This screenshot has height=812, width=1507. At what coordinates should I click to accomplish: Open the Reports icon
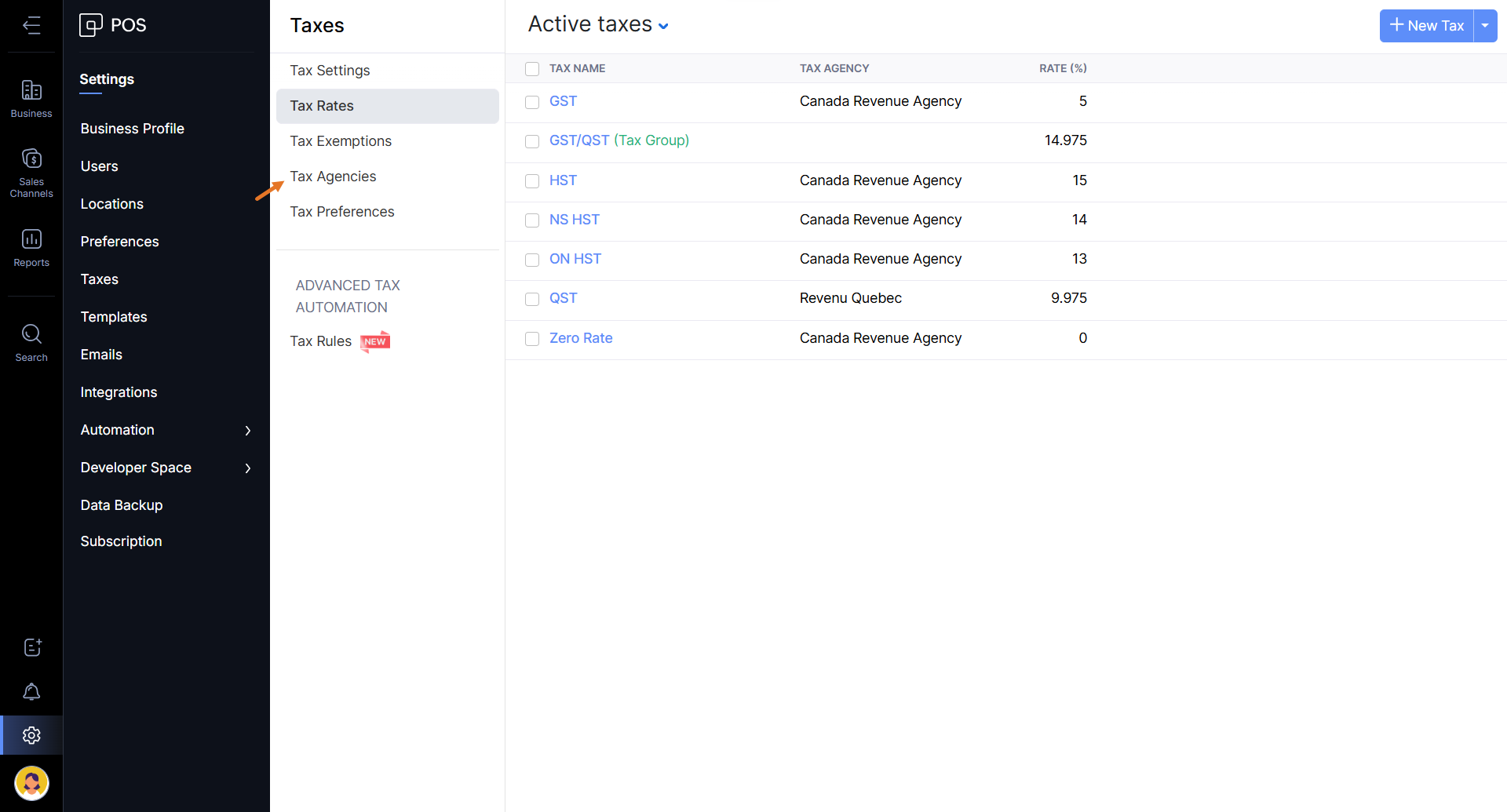(x=31, y=247)
